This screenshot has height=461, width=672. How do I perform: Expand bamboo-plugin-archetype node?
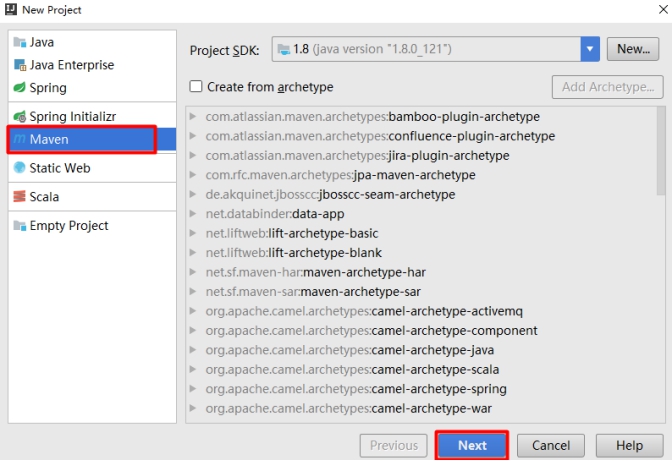pos(193,116)
